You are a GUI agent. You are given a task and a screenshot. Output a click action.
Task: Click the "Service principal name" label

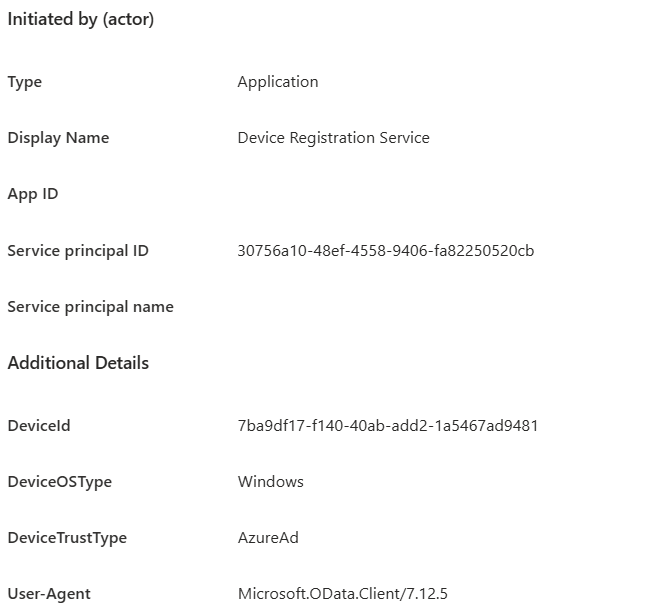pyautogui.click(x=90, y=307)
